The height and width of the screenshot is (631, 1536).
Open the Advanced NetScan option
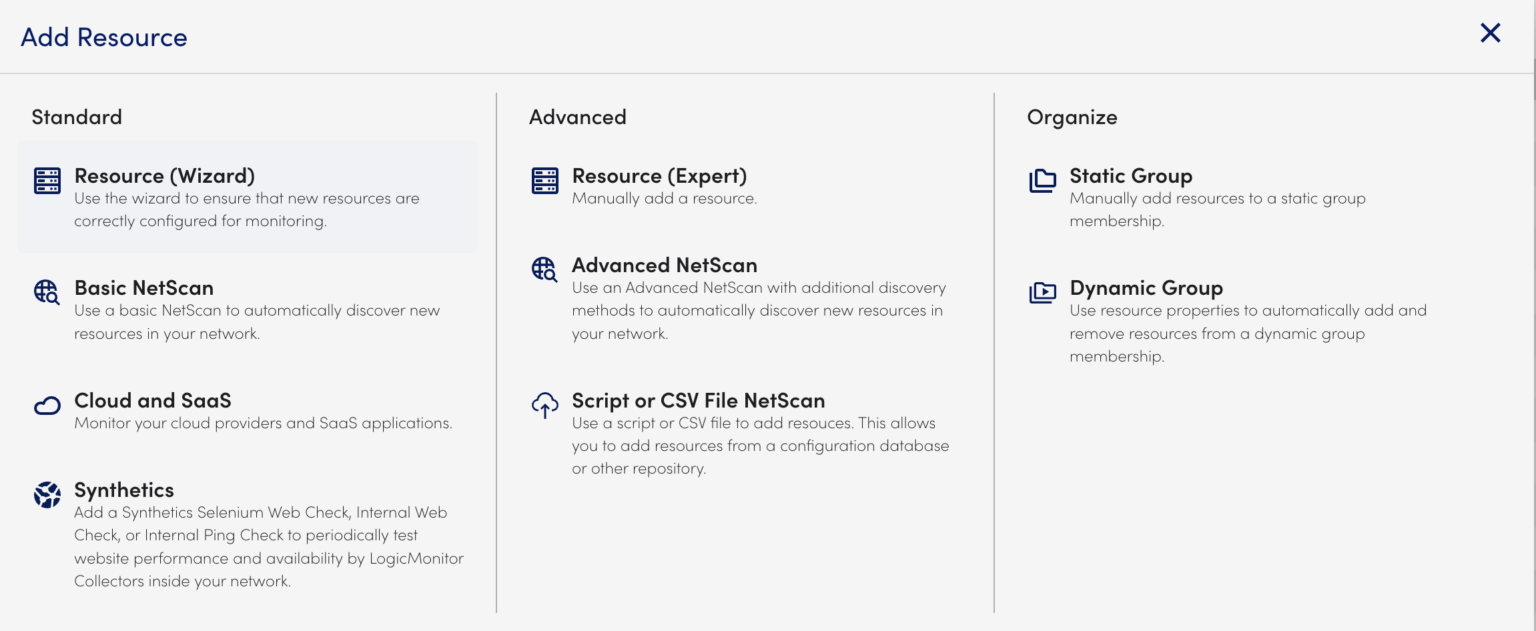664,265
